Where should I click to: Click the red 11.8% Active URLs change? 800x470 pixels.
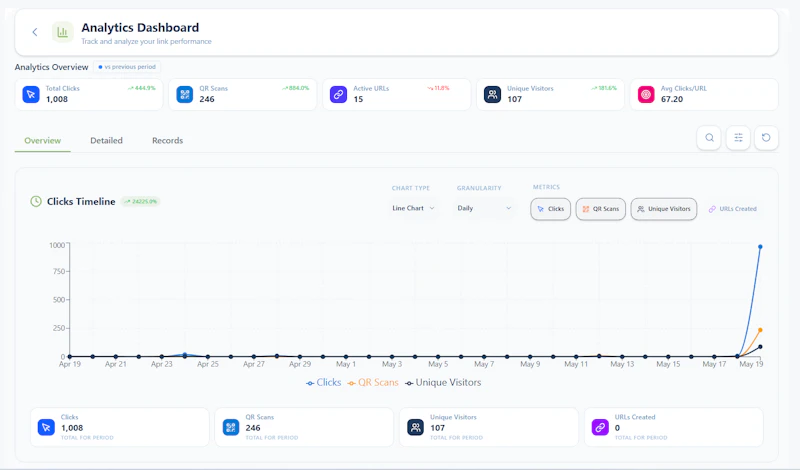[x=438, y=88]
